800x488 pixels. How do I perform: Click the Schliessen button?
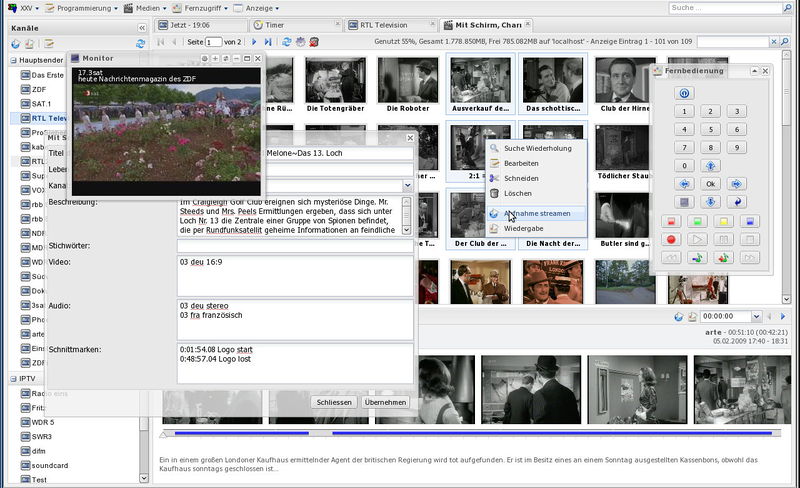pyautogui.click(x=333, y=401)
